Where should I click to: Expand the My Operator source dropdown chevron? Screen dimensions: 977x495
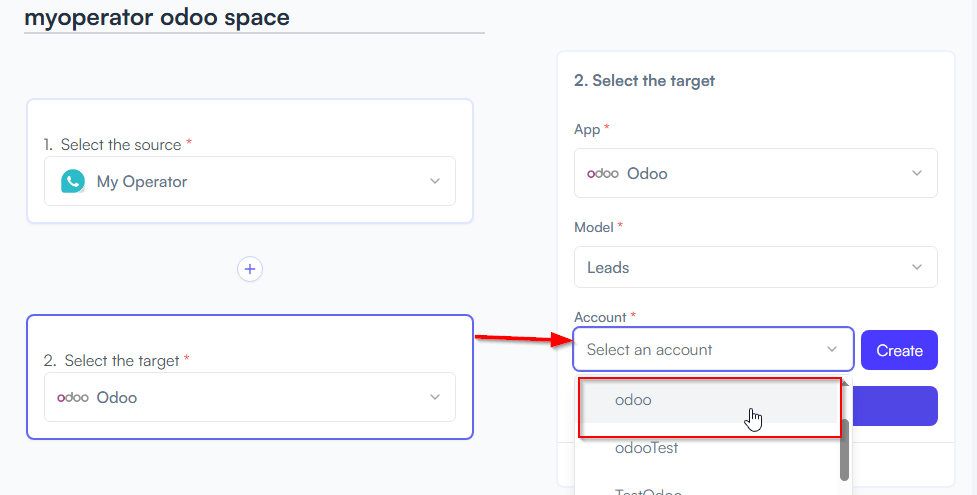coord(435,181)
